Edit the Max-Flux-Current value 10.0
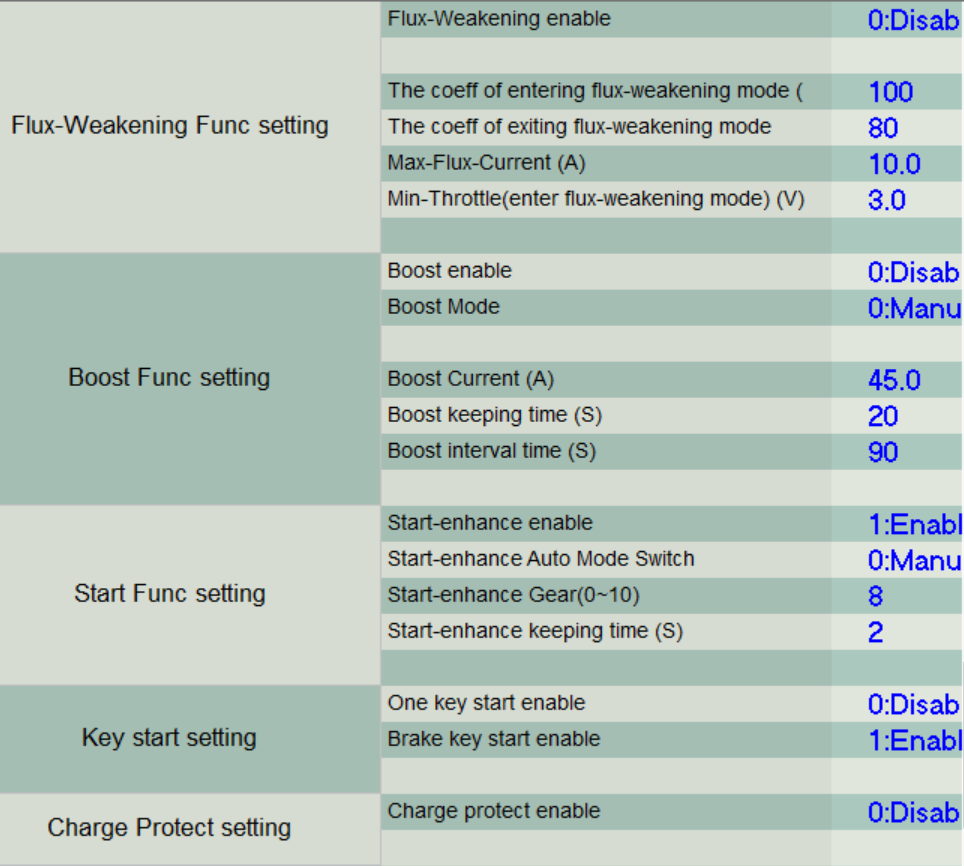This screenshot has height=866, width=964. coord(894,164)
